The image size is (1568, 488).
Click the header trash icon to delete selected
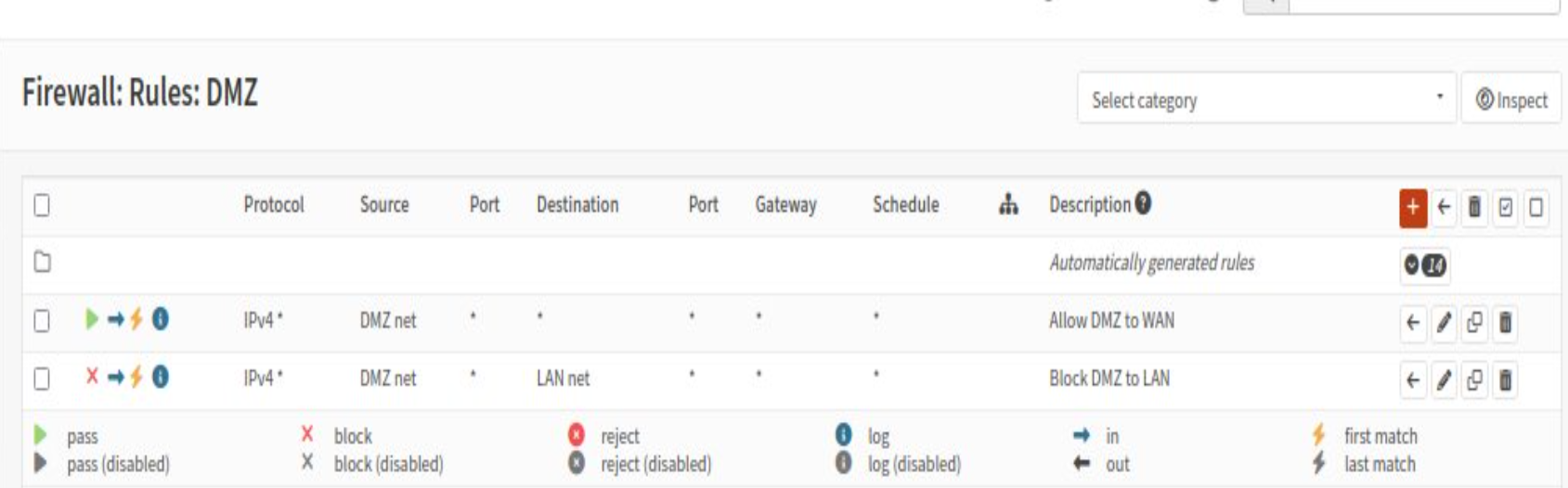point(1474,208)
